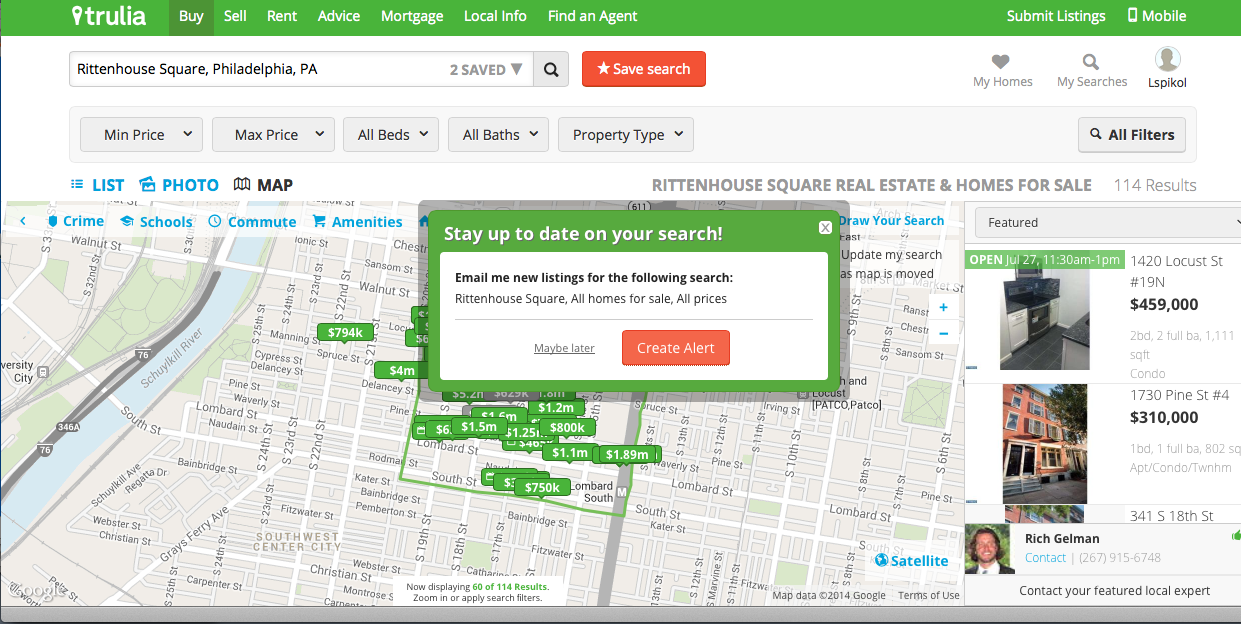The image size is (1241, 624).
Task: Click Terms of Use map link
Action: pos(928,595)
